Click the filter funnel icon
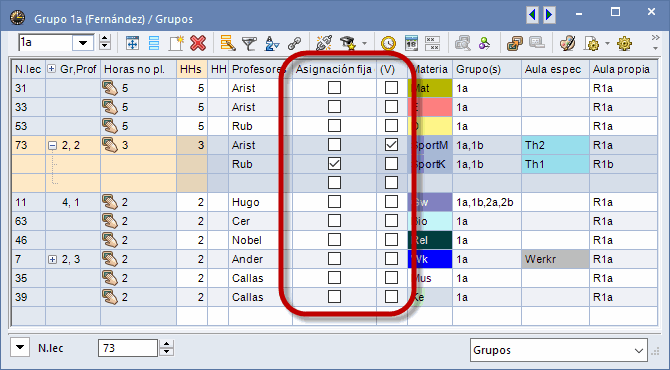 click(x=249, y=43)
